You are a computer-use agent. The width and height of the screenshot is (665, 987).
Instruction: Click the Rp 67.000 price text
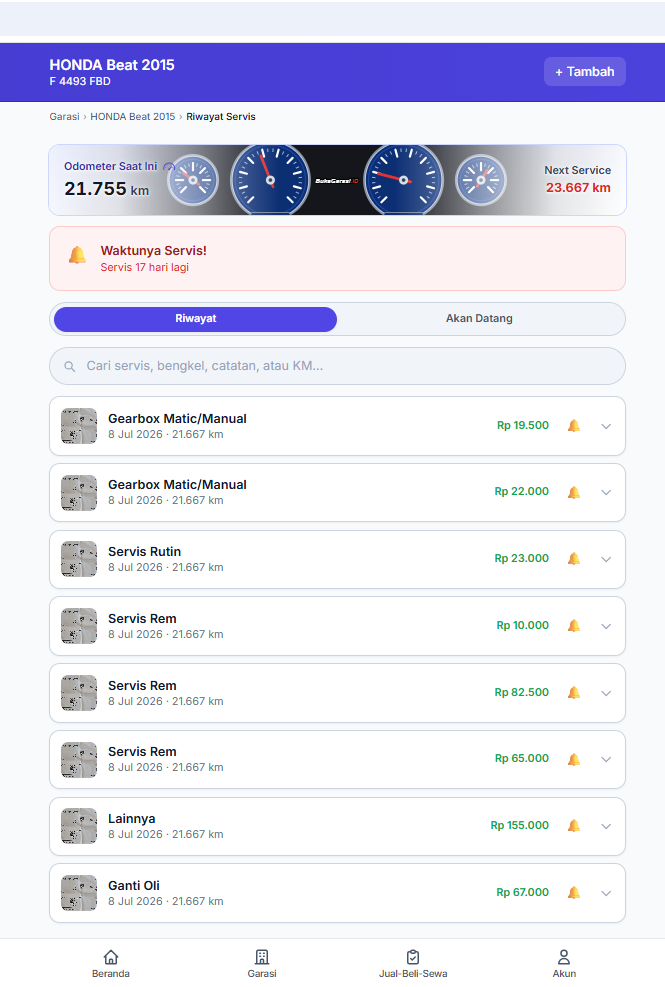coord(523,893)
